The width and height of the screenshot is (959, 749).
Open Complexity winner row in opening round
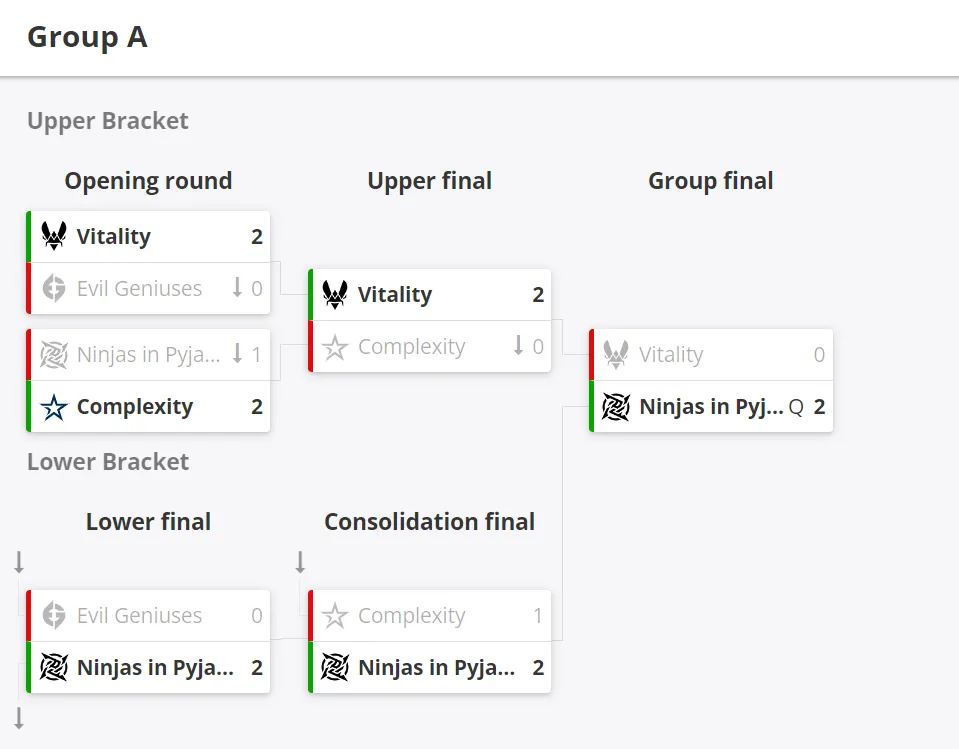click(148, 407)
